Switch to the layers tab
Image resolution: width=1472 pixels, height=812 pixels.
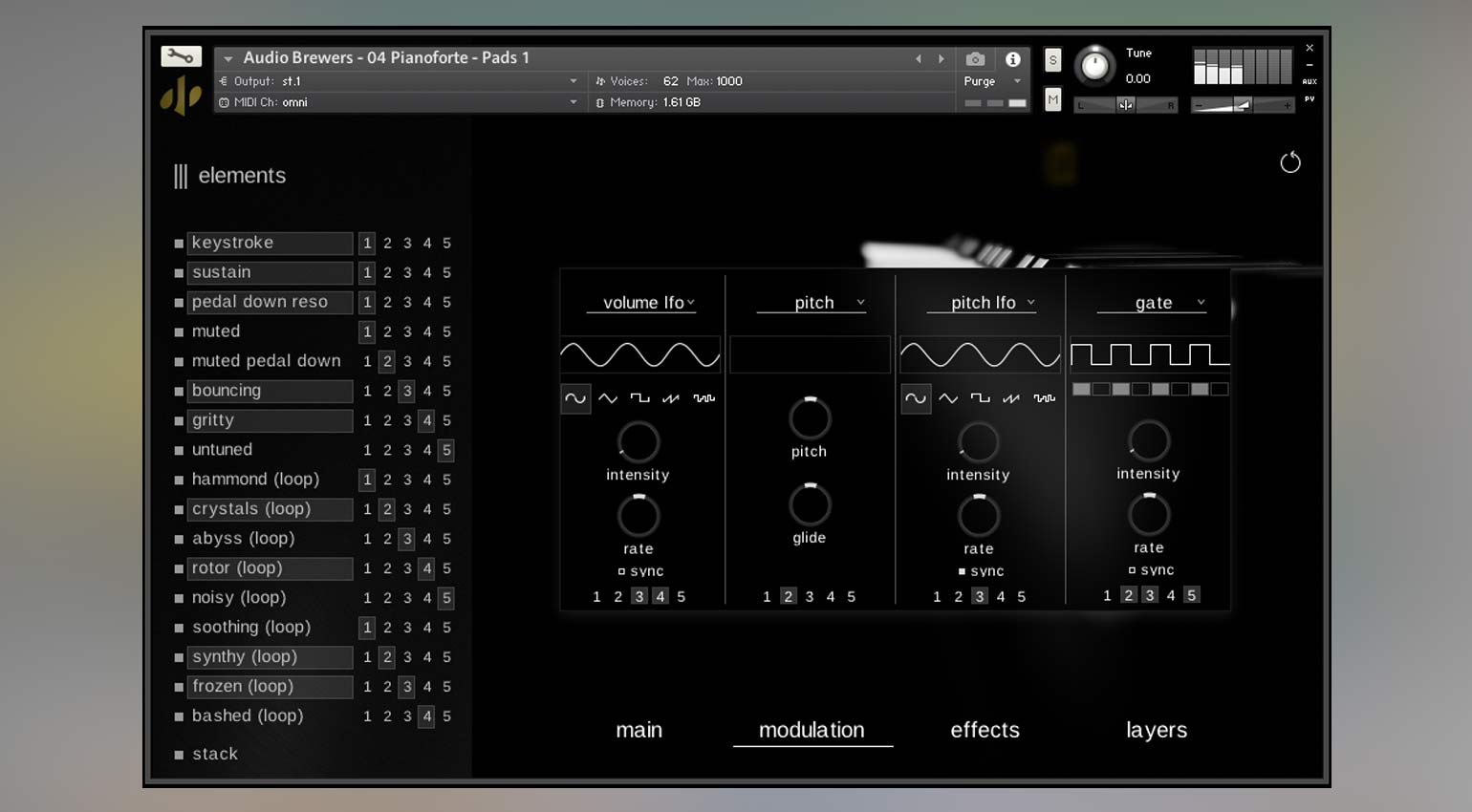point(1157,730)
